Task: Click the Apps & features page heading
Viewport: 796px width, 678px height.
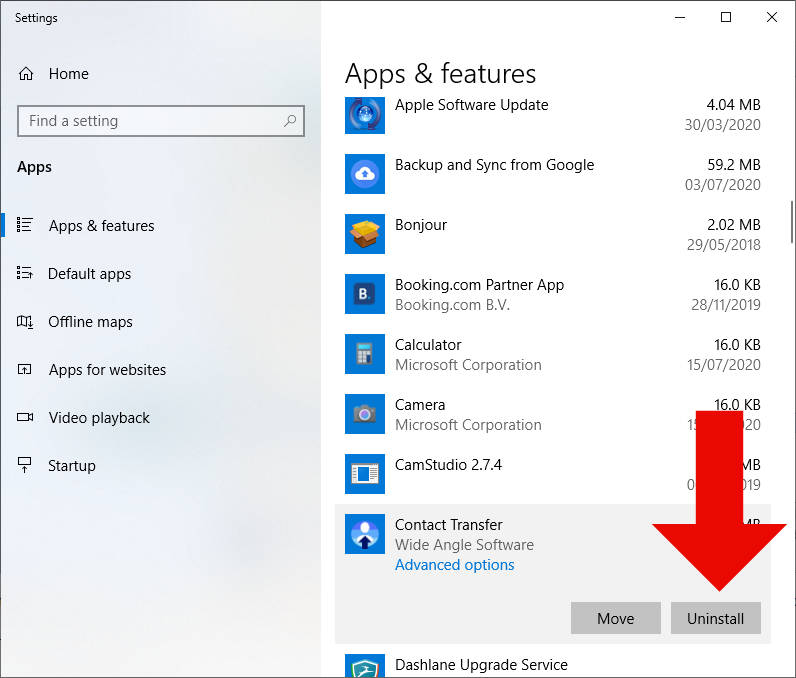Action: (x=440, y=74)
